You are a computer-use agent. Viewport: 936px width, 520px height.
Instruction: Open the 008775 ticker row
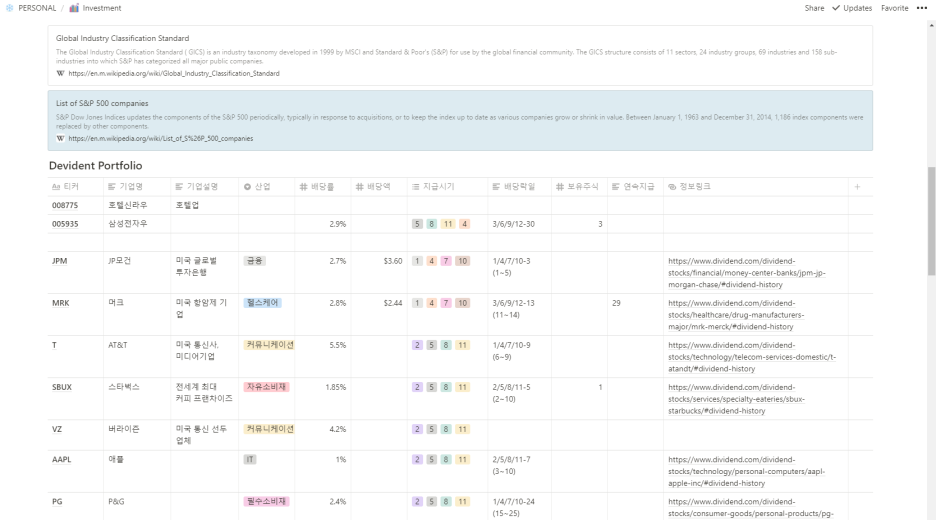pyautogui.click(x=65, y=205)
